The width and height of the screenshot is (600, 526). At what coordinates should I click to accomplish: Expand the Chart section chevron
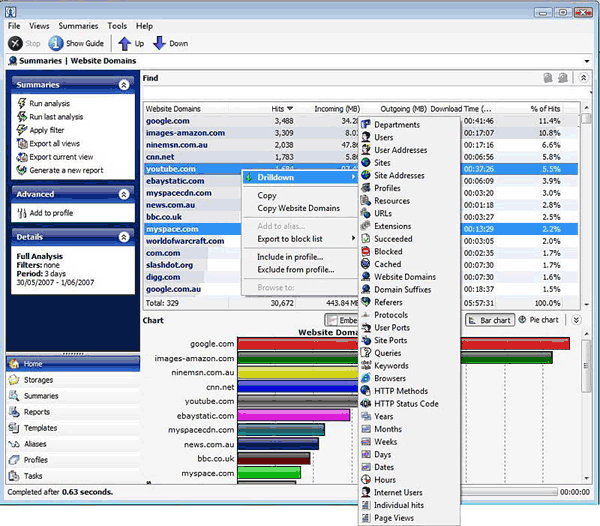click(x=576, y=320)
